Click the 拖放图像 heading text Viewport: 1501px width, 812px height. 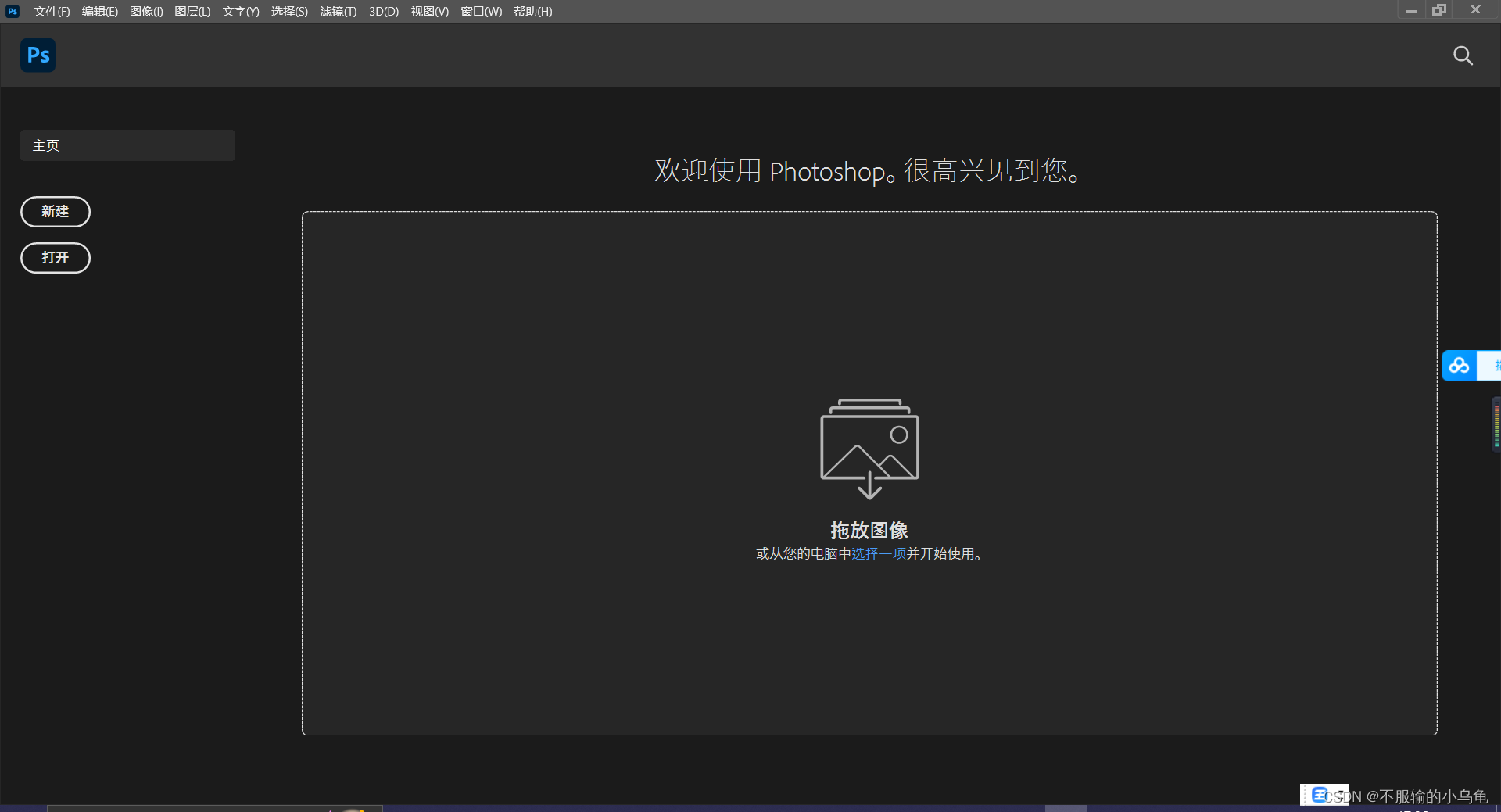pos(869,530)
